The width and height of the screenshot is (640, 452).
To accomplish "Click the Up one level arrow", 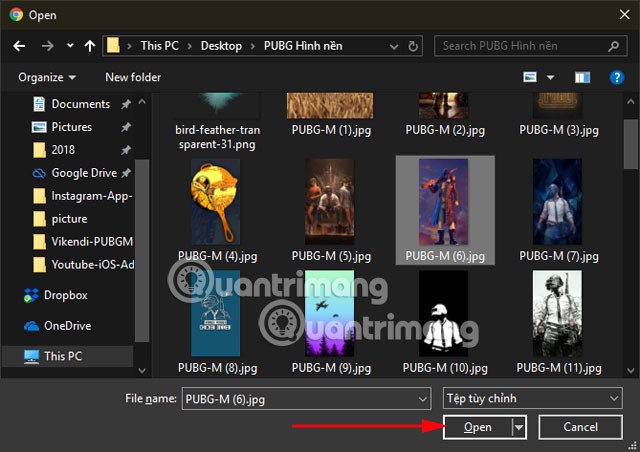I will click(91, 46).
